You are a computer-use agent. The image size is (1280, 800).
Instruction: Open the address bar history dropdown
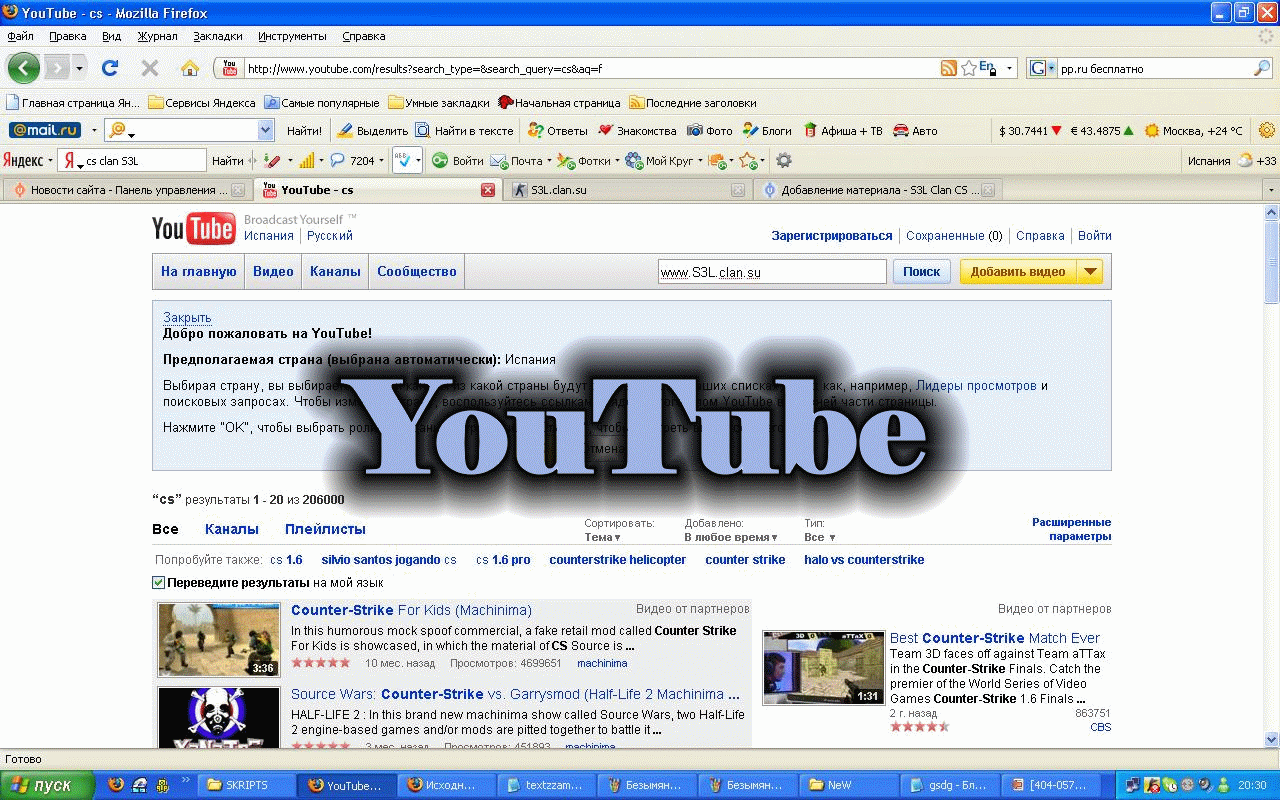click(1010, 68)
